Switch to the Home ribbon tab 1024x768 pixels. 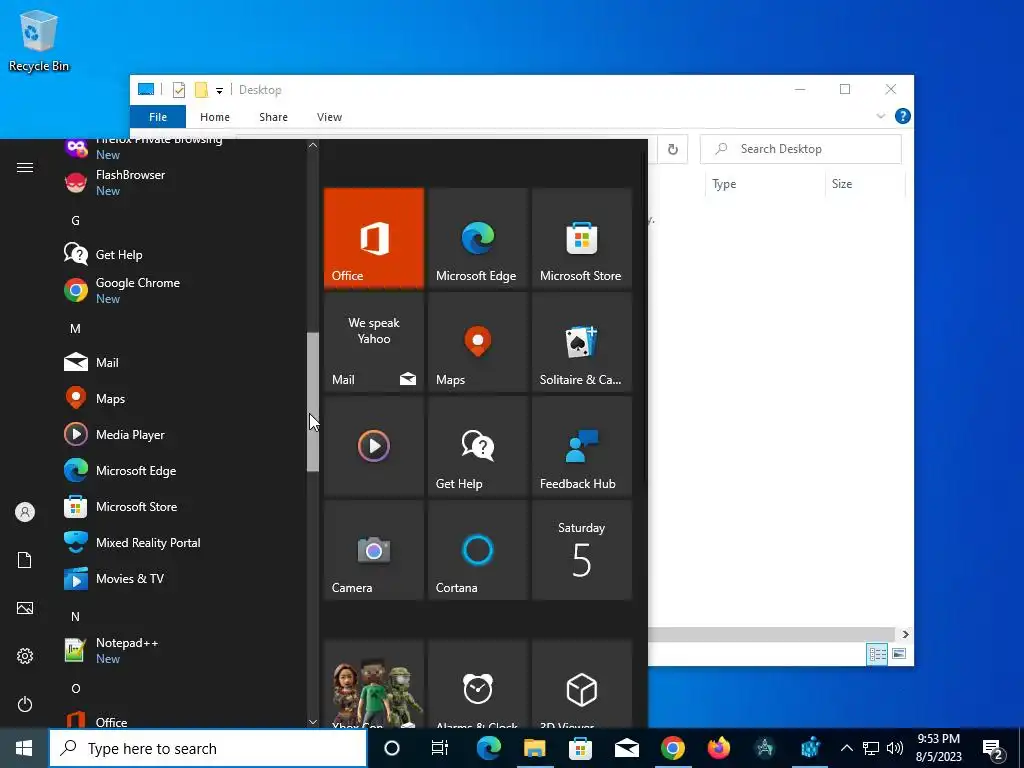tap(215, 117)
